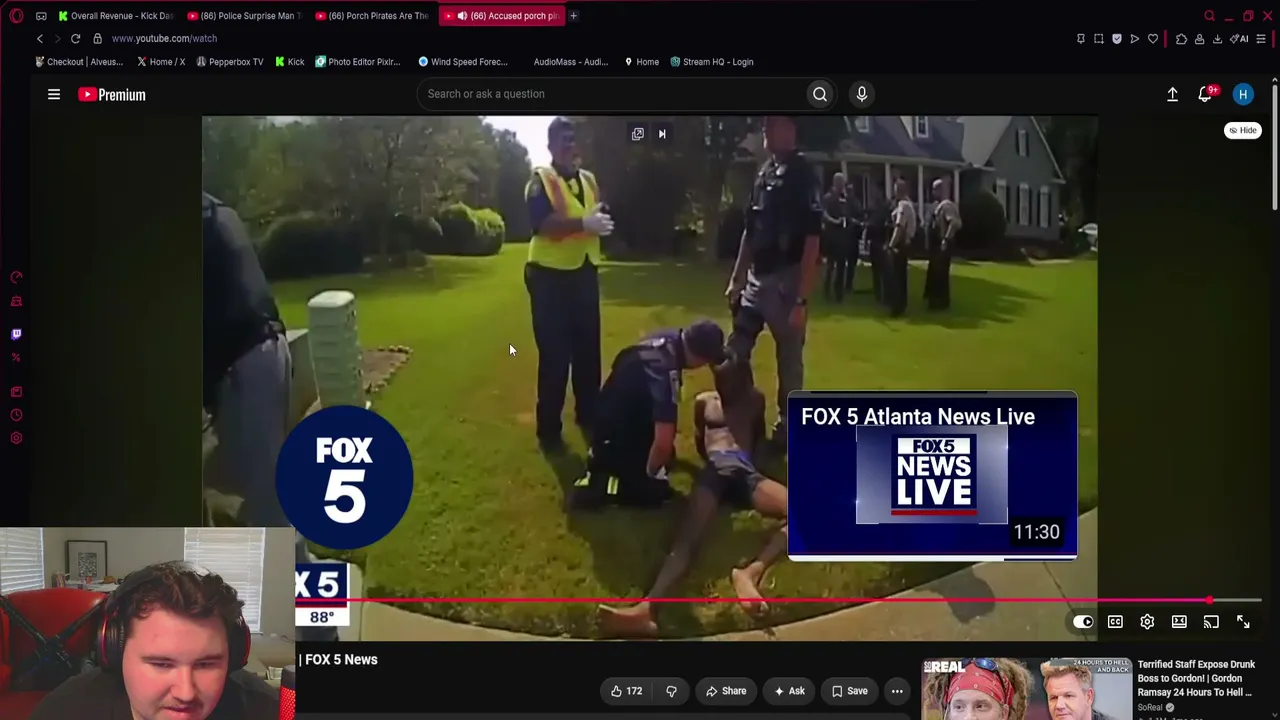Seek using the red video progress bar
This screenshot has height=720, width=1280.
779,601
